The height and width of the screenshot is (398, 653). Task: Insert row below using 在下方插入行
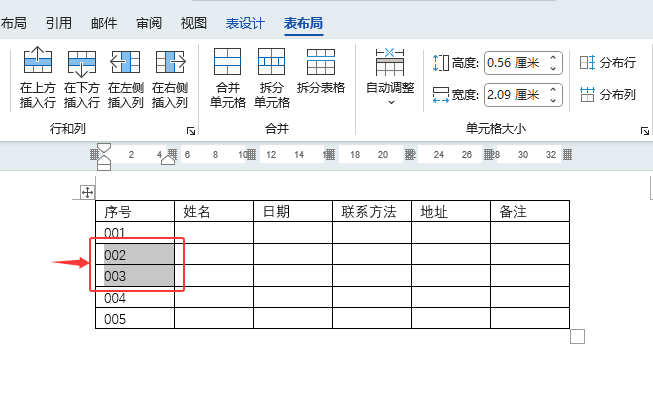(x=82, y=77)
